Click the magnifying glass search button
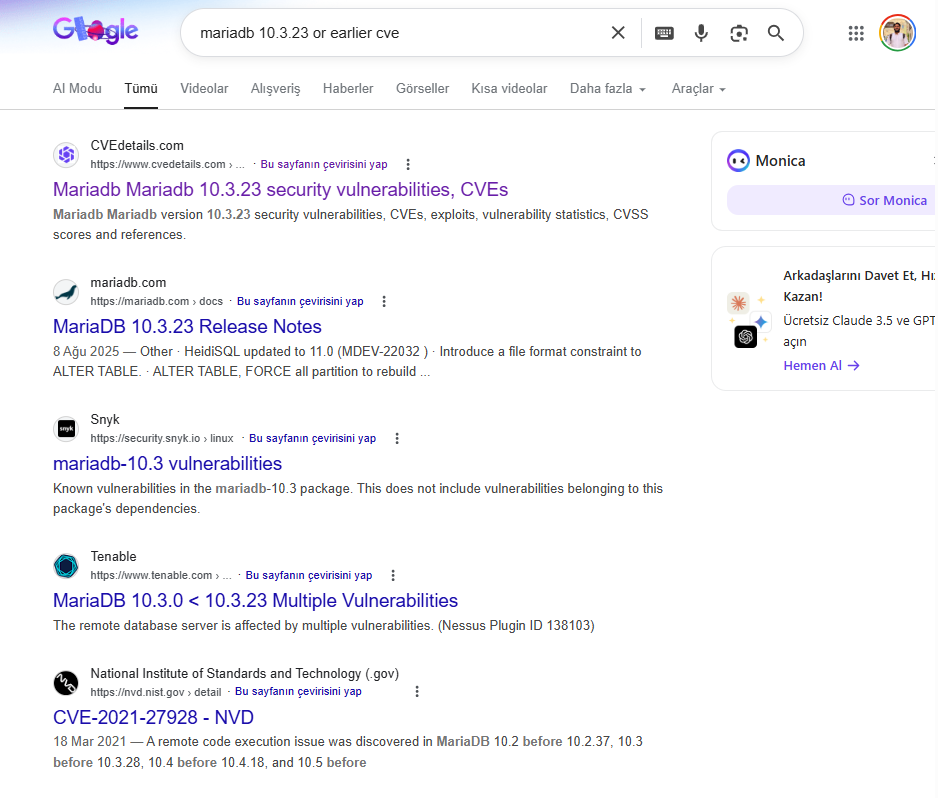 (776, 33)
